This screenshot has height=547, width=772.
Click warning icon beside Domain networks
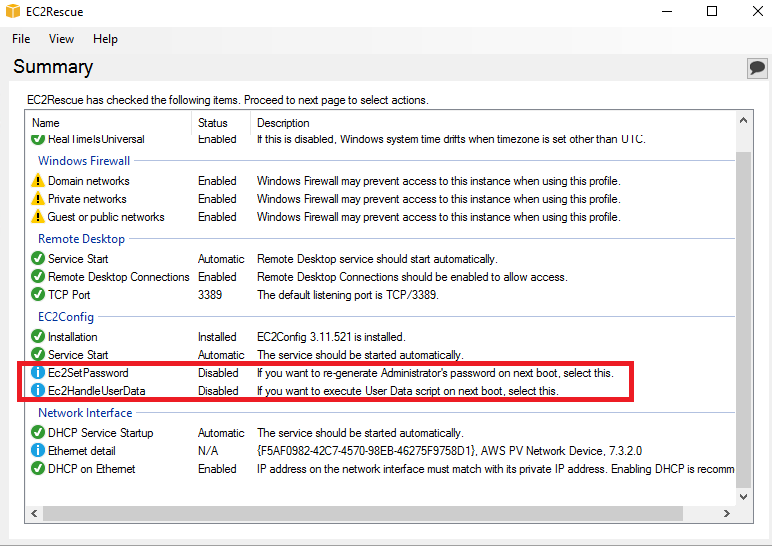[37, 181]
